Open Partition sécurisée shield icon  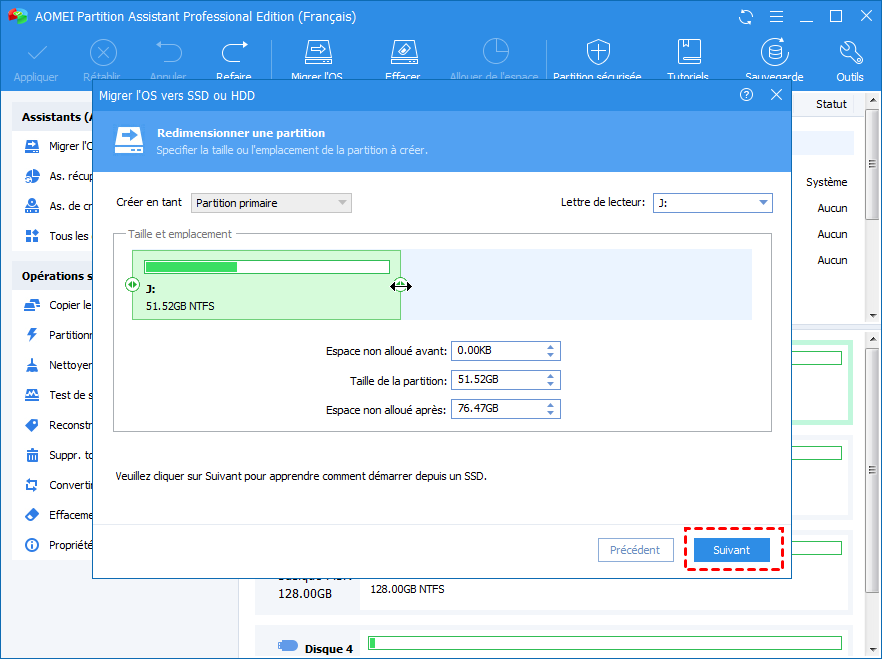598,53
